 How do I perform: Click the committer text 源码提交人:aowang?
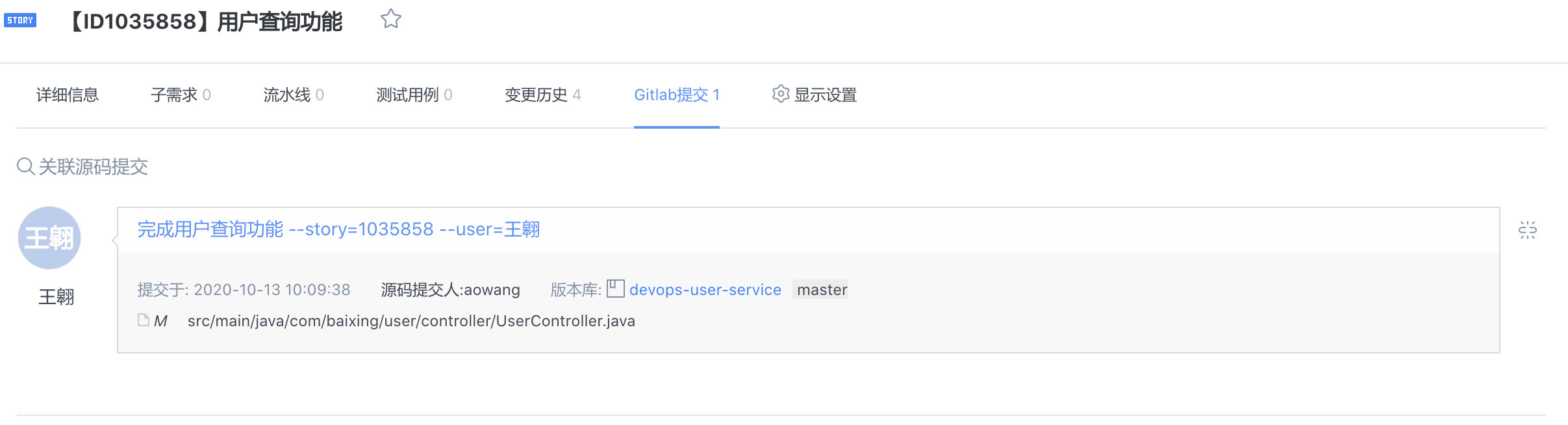(x=450, y=290)
